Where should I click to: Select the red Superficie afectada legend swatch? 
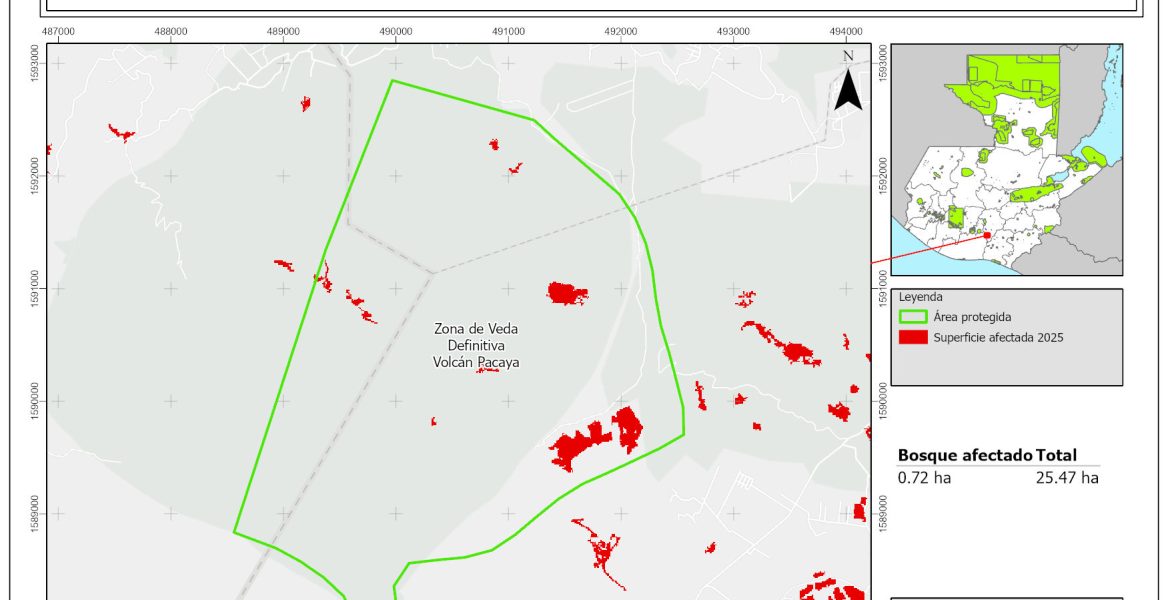[x=912, y=338]
